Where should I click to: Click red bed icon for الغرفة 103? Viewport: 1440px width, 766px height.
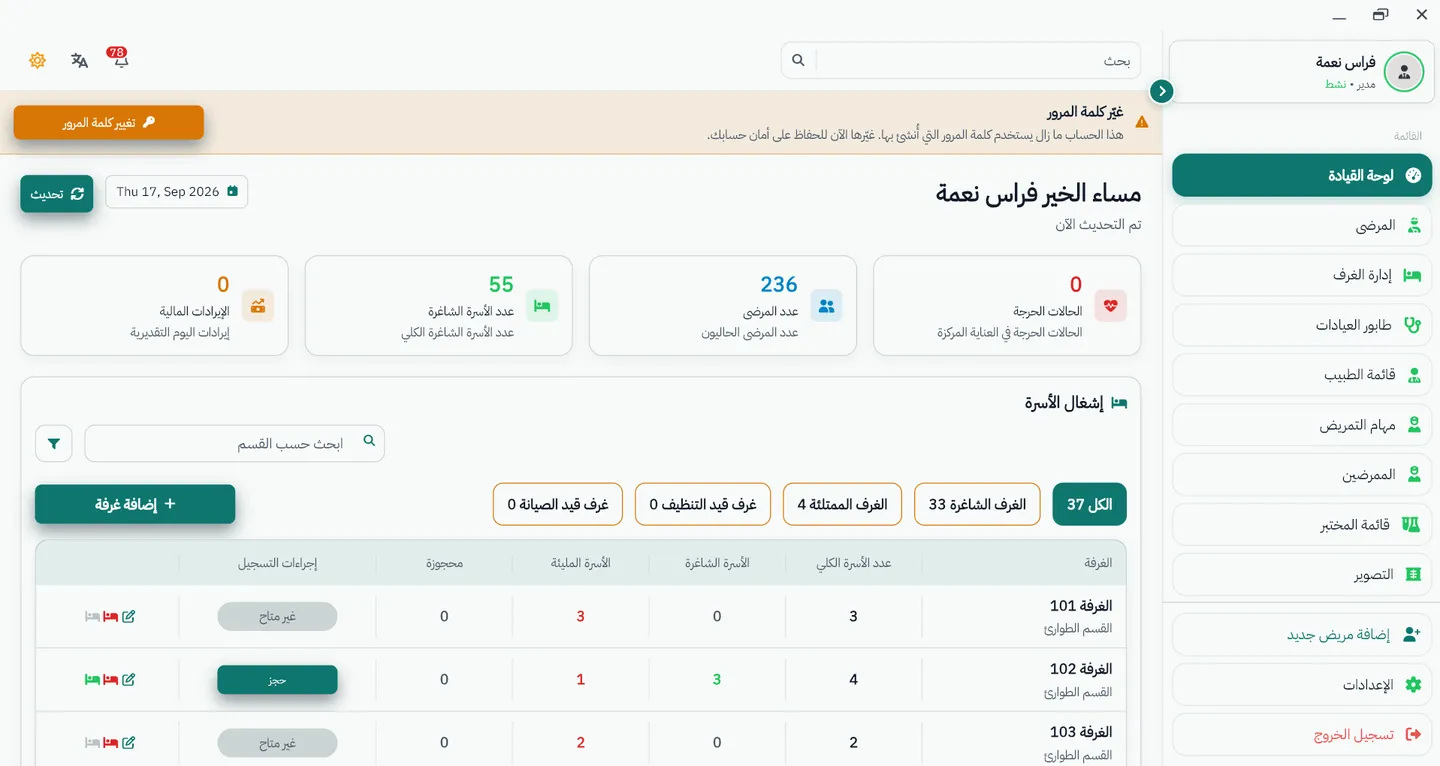point(111,743)
